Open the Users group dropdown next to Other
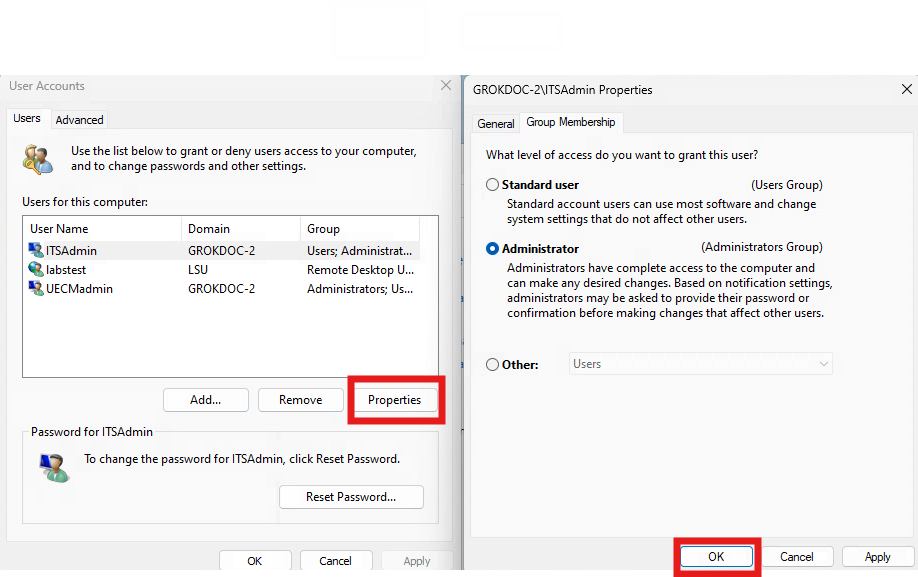Screen dimensions: 918x577 (x=823, y=364)
